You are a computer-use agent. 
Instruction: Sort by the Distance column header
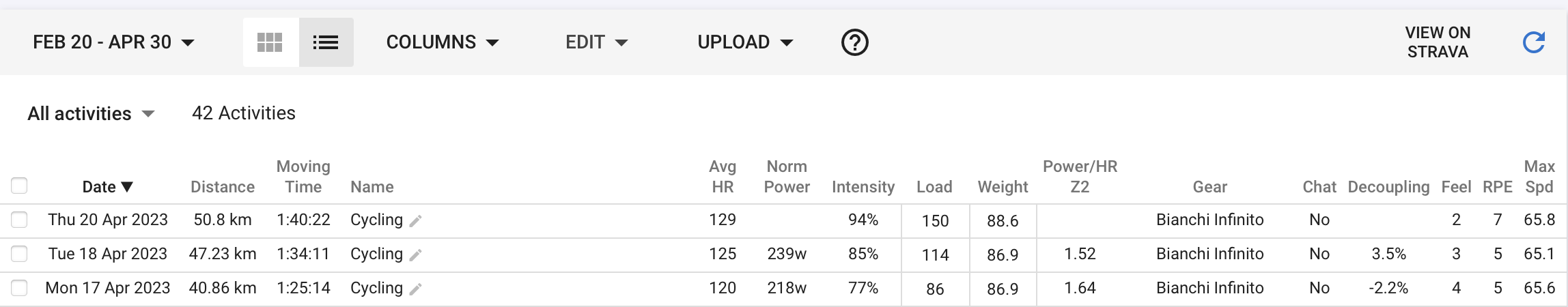[223, 187]
